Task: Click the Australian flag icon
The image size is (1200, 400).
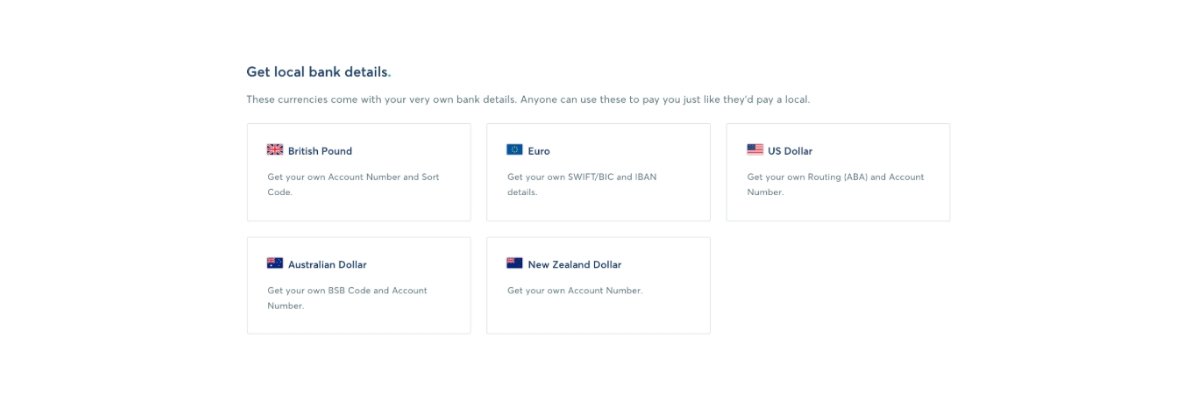Action: tap(275, 264)
